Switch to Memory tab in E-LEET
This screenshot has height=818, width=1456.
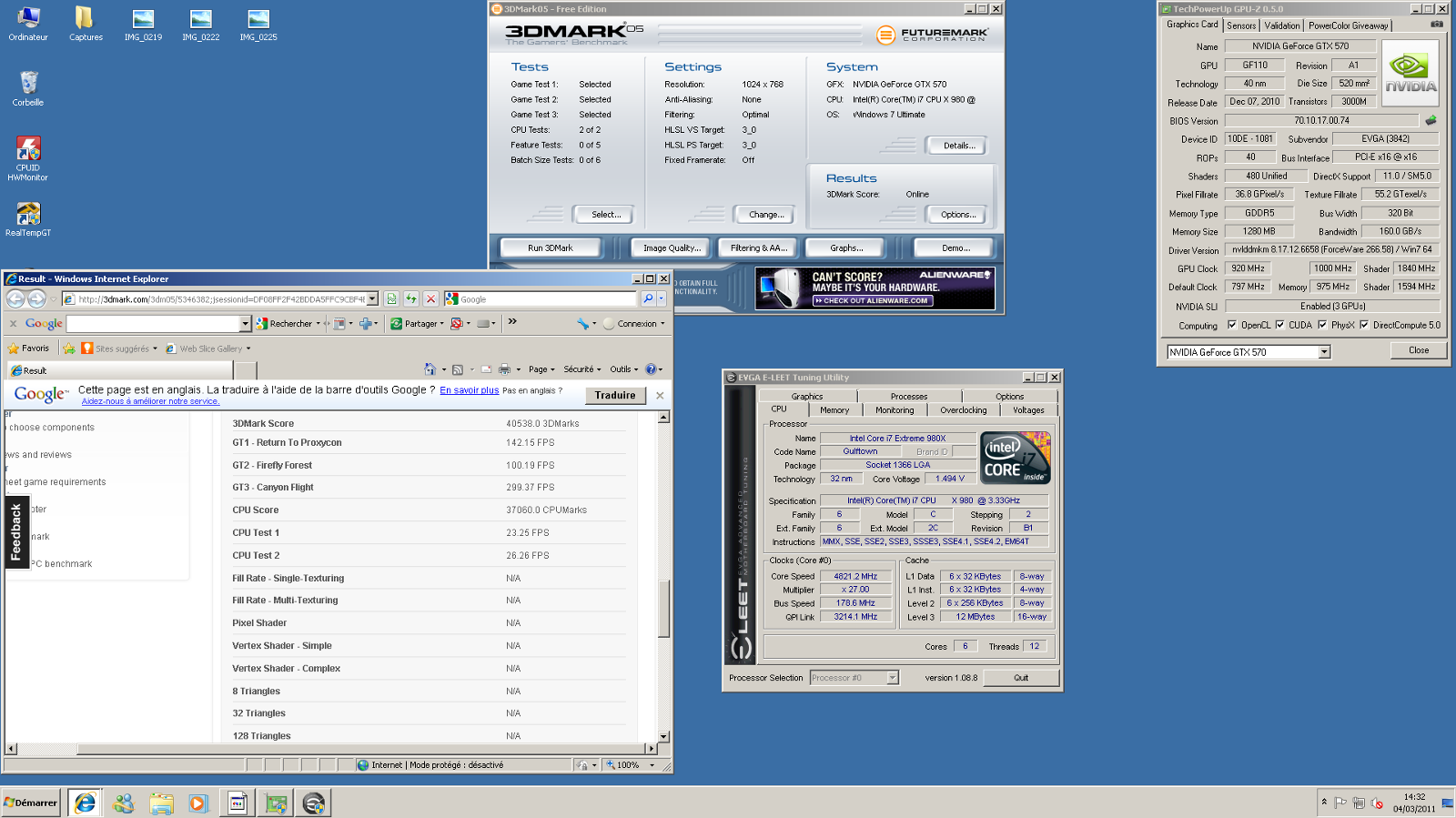click(834, 410)
